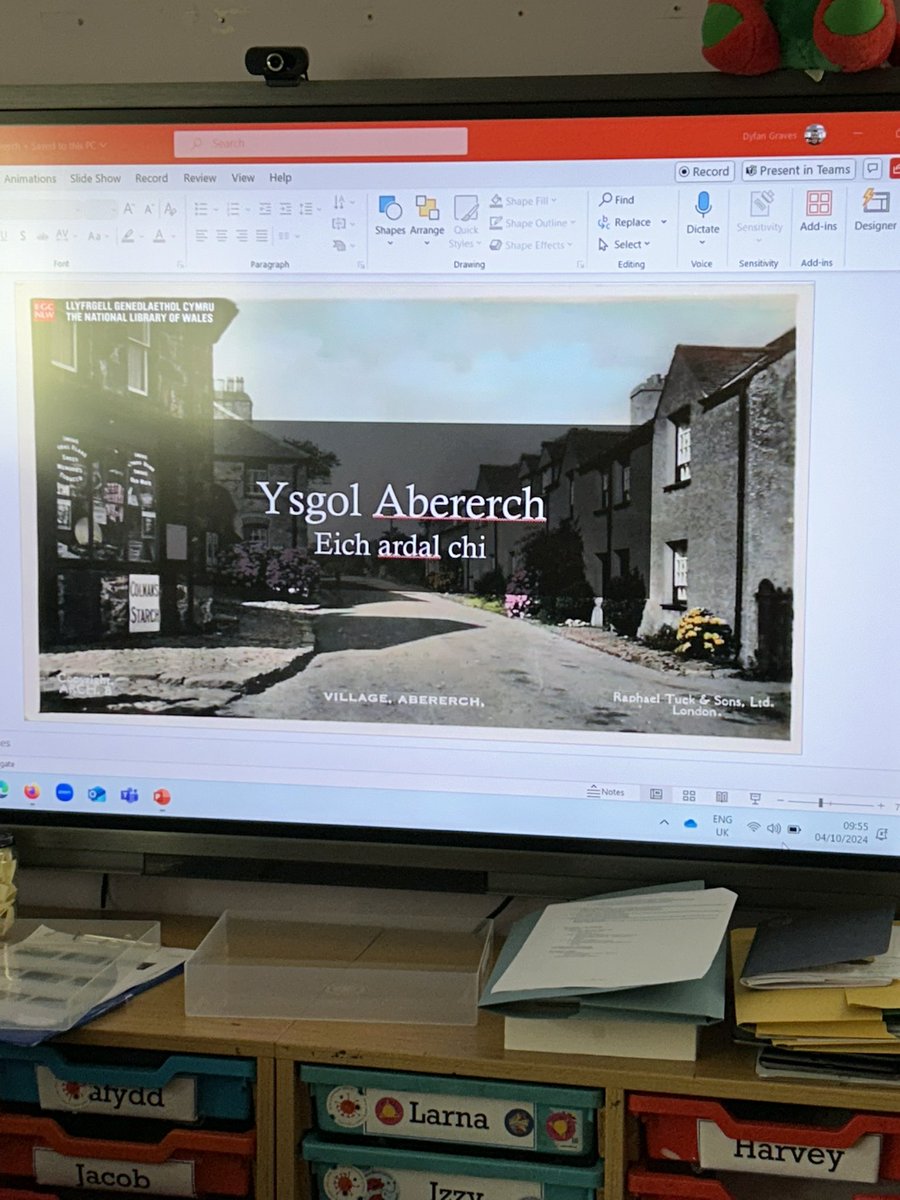This screenshot has height=1200, width=900.
Task: Open the Add-ins pane
Action: click(818, 211)
